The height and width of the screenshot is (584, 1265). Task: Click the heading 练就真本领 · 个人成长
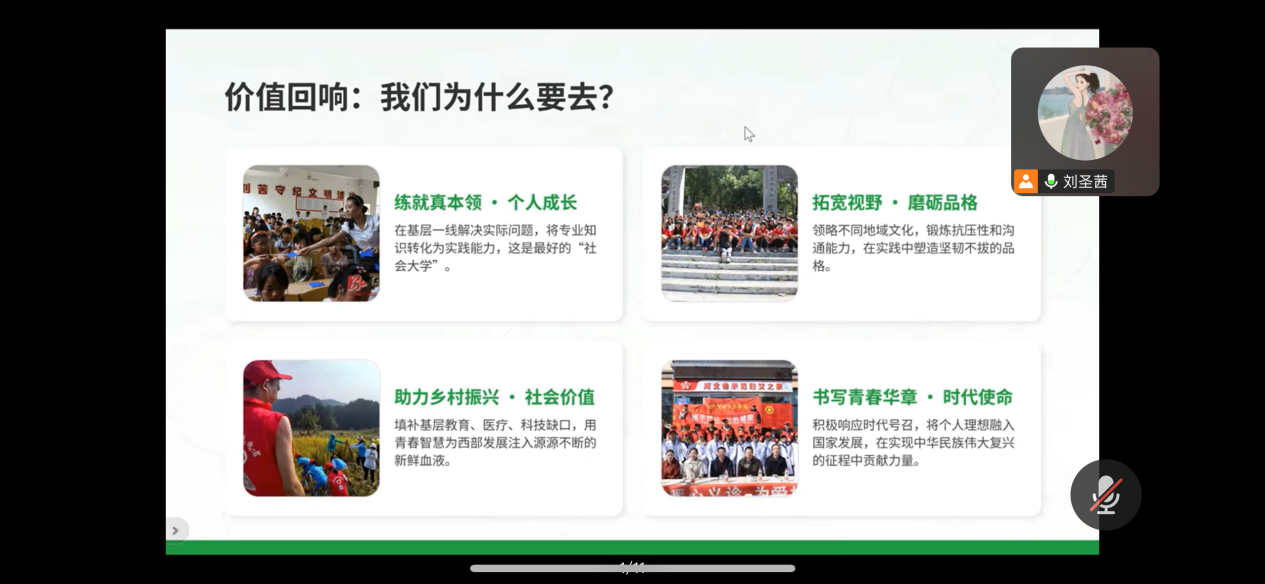[x=485, y=202]
